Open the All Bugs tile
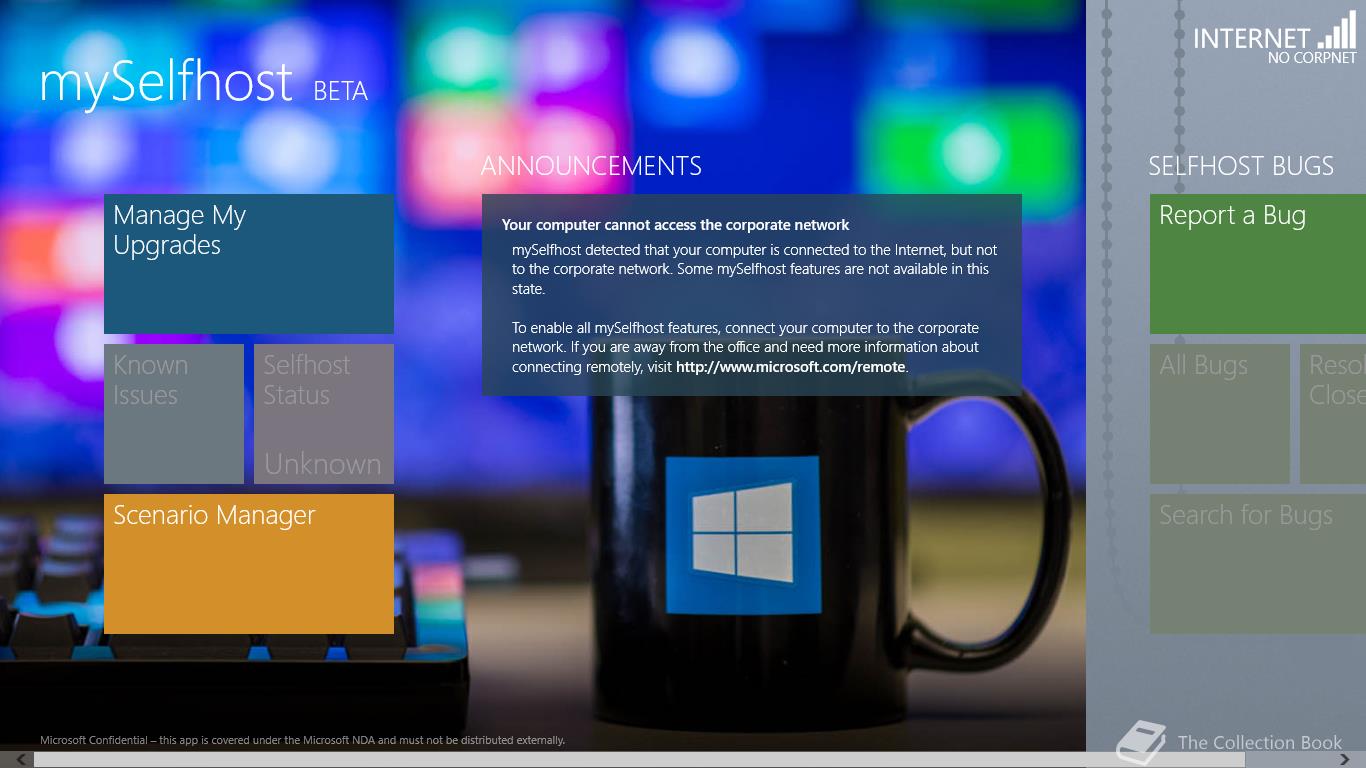The width and height of the screenshot is (1366, 768). pyautogui.click(x=1220, y=414)
